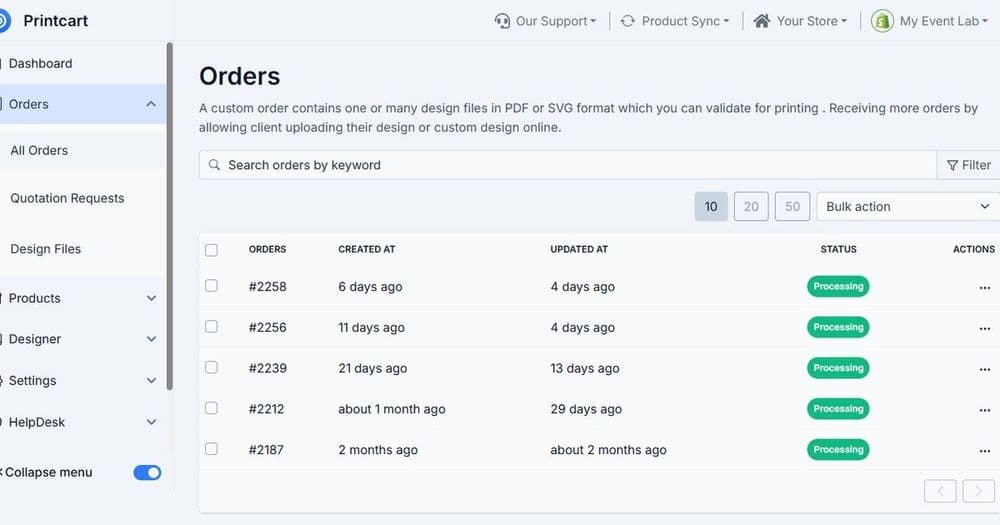This screenshot has width=1000, height=525.
Task: Open actions menu for order #2212
Action: [x=984, y=410]
